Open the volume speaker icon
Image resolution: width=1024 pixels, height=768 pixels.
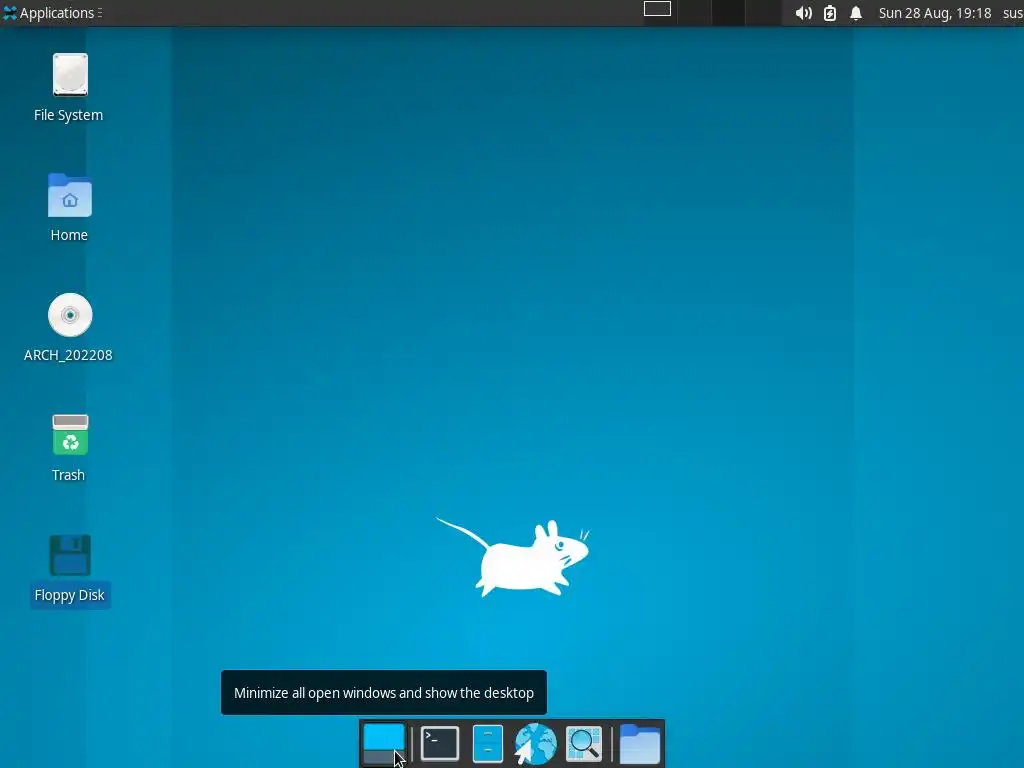(803, 13)
